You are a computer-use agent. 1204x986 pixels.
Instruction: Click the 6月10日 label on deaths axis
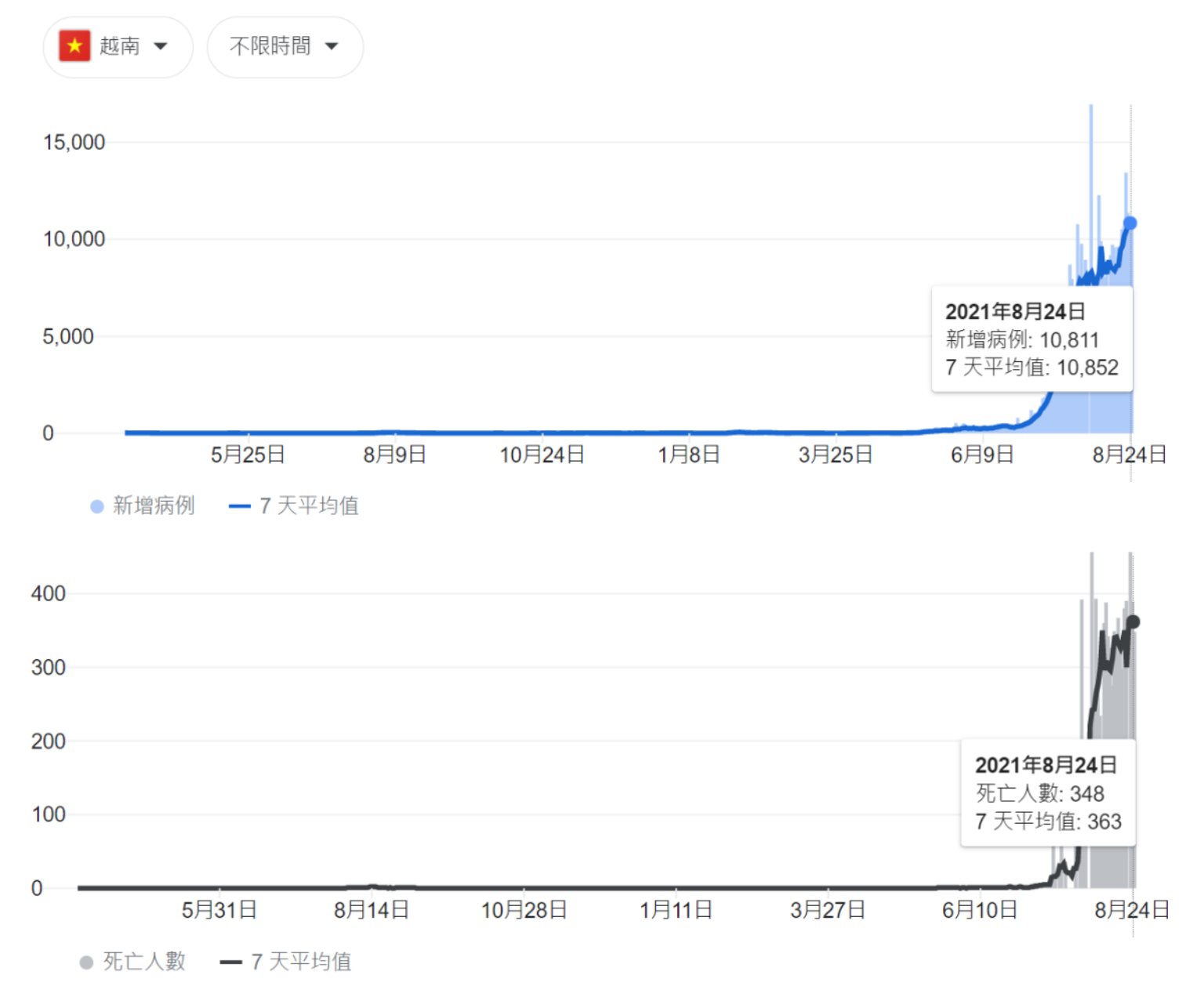[979, 910]
